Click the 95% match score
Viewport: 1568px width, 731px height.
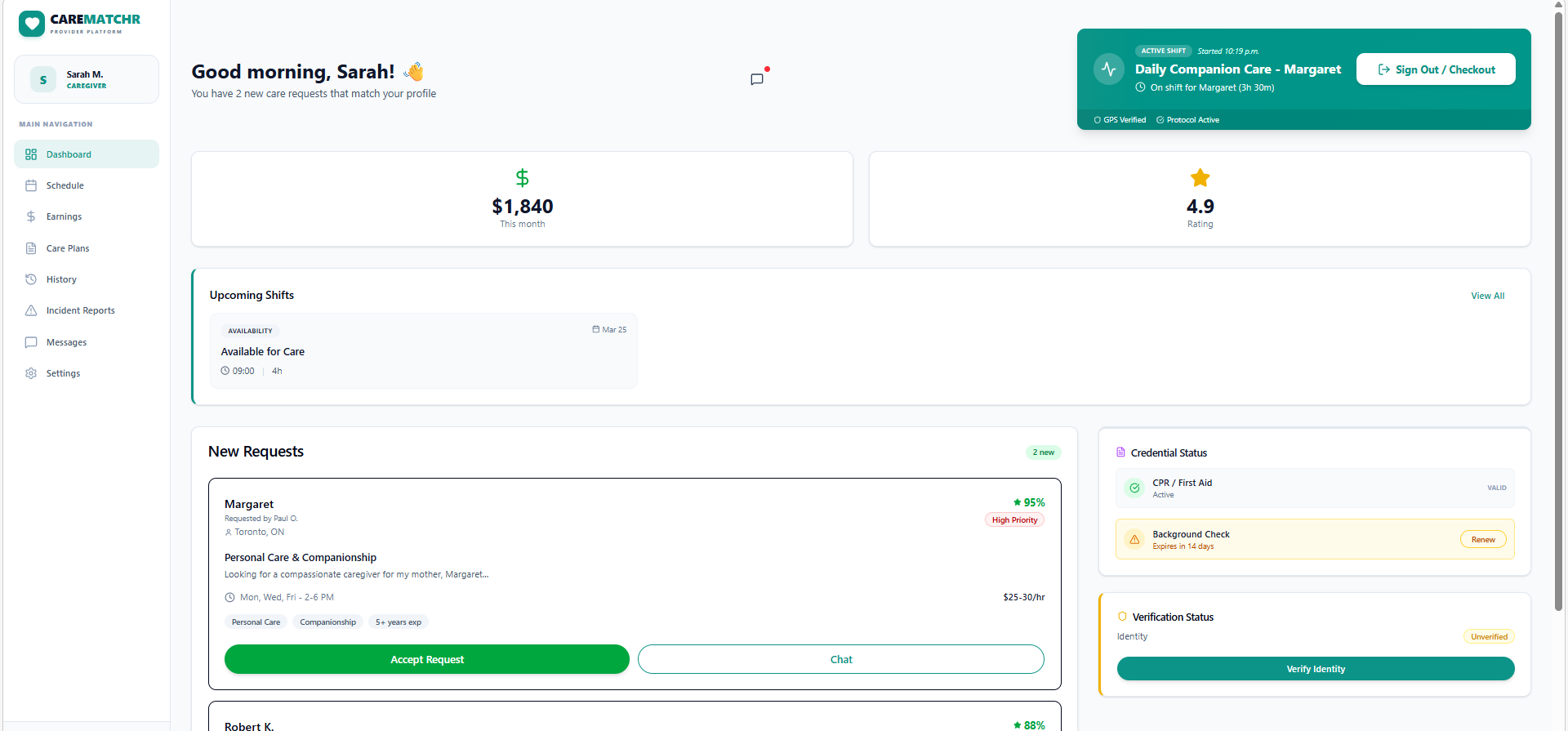(x=1029, y=502)
